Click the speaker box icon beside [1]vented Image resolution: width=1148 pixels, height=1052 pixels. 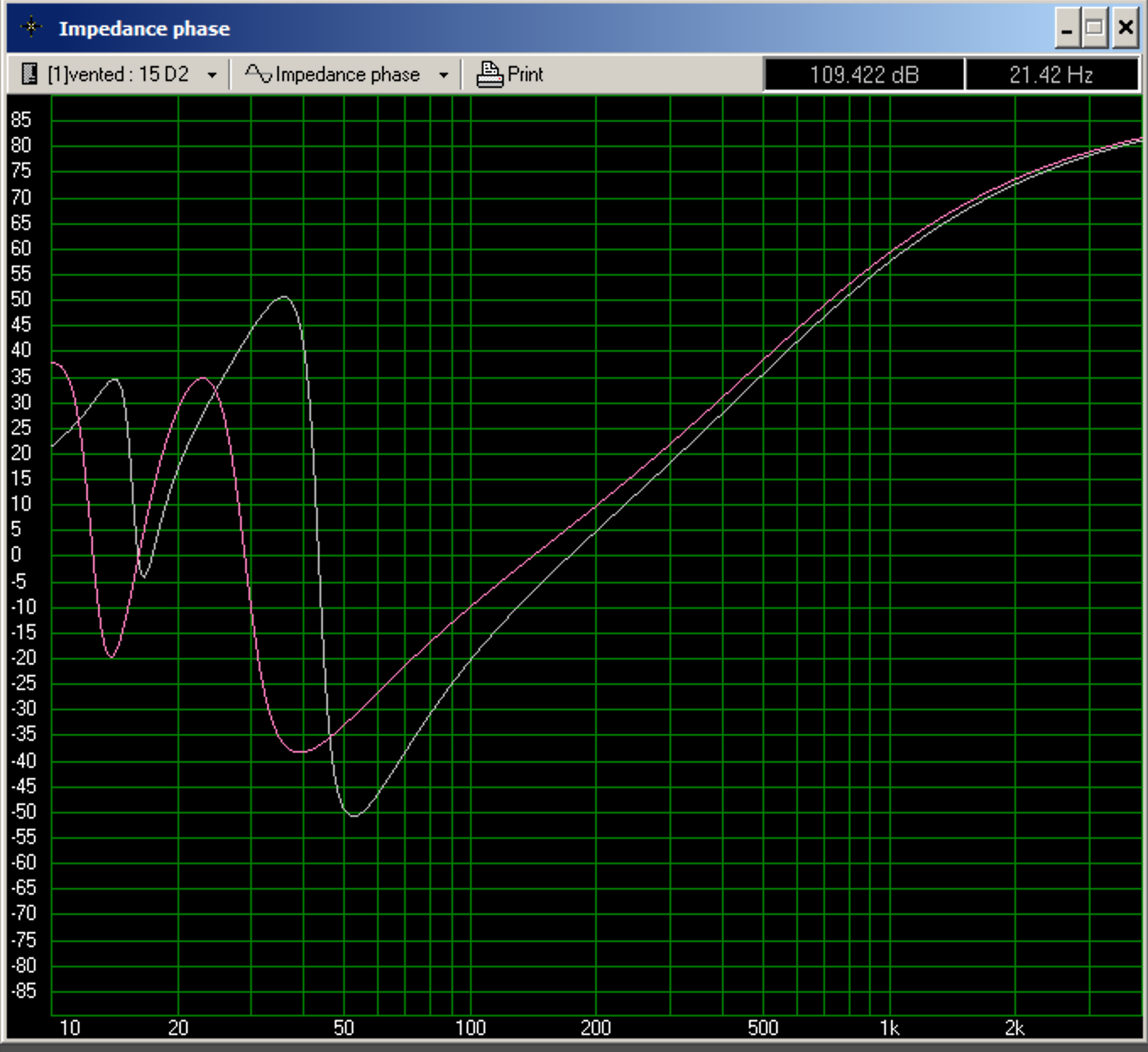tap(30, 74)
